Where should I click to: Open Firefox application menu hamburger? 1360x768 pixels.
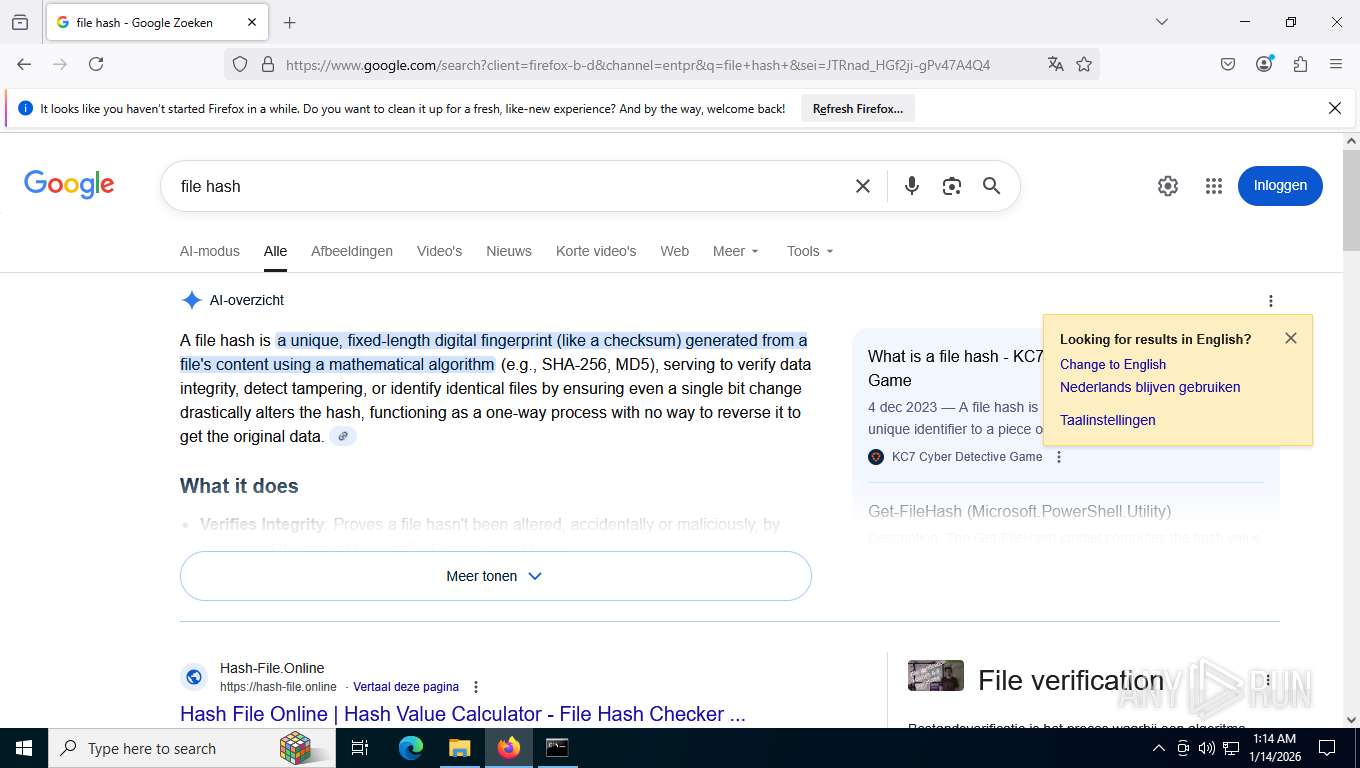1336,64
